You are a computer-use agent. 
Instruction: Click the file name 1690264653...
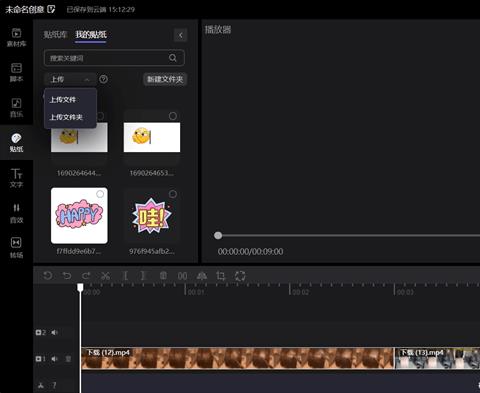coord(152,173)
